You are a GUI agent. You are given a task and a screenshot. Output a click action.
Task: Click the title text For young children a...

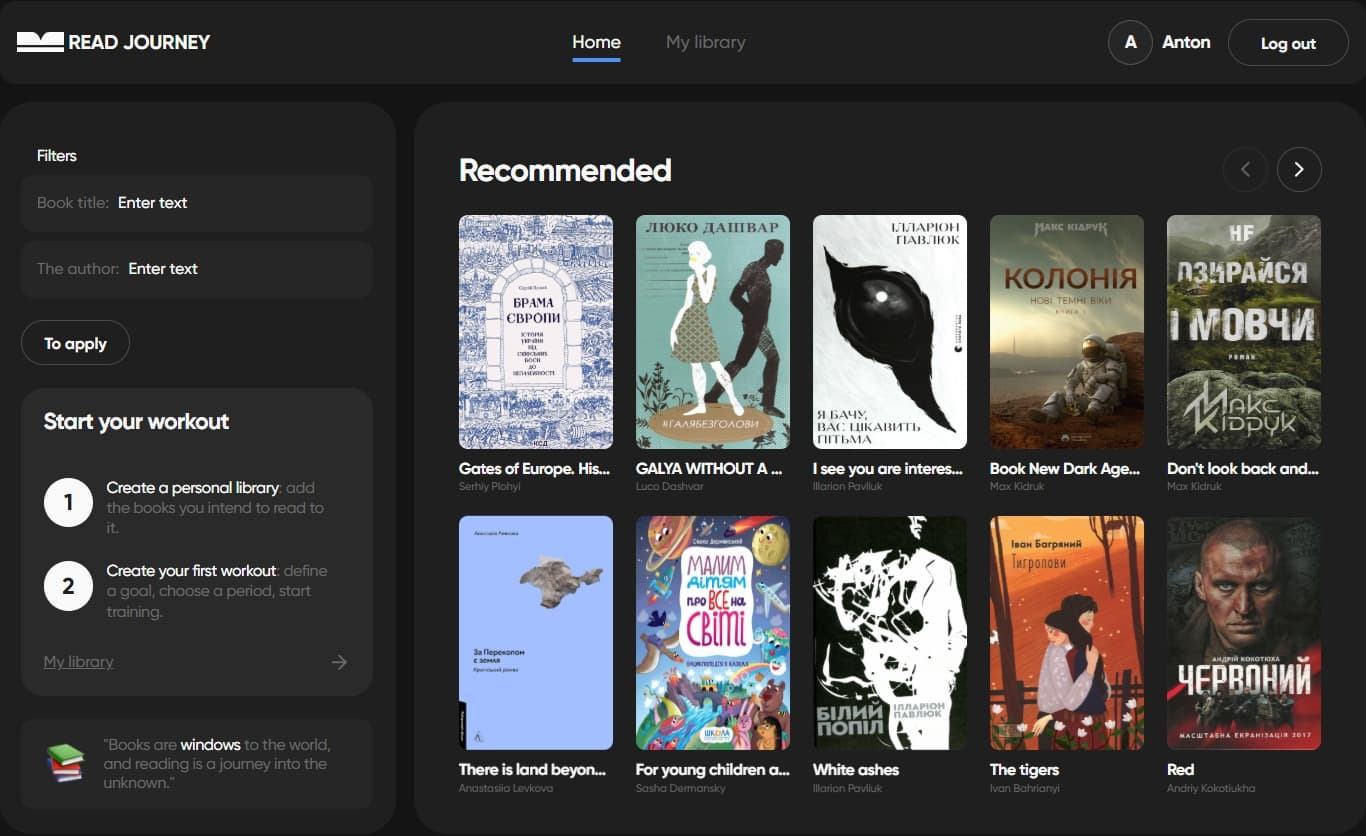coord(713,769)
